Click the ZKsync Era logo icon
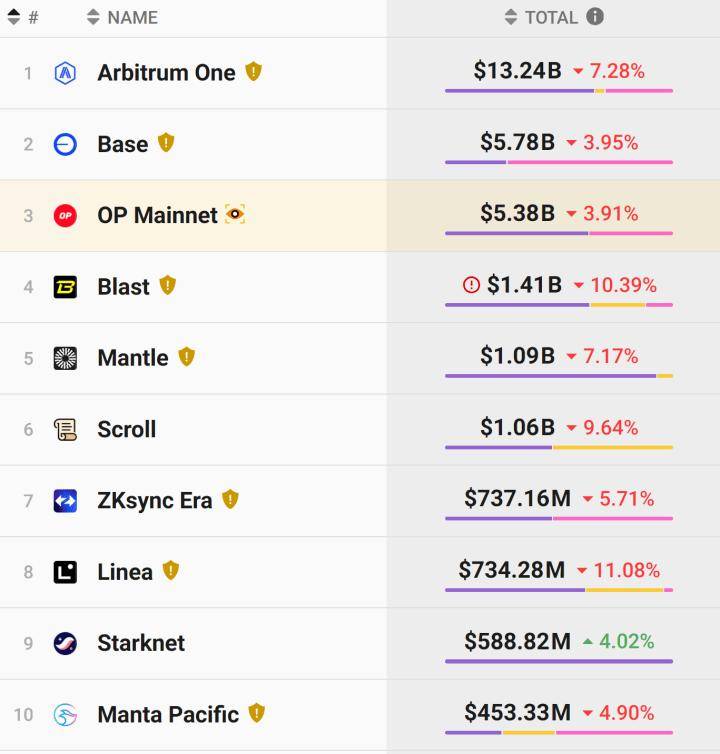This screenshot has height=754, width=720. pos(65,501)
